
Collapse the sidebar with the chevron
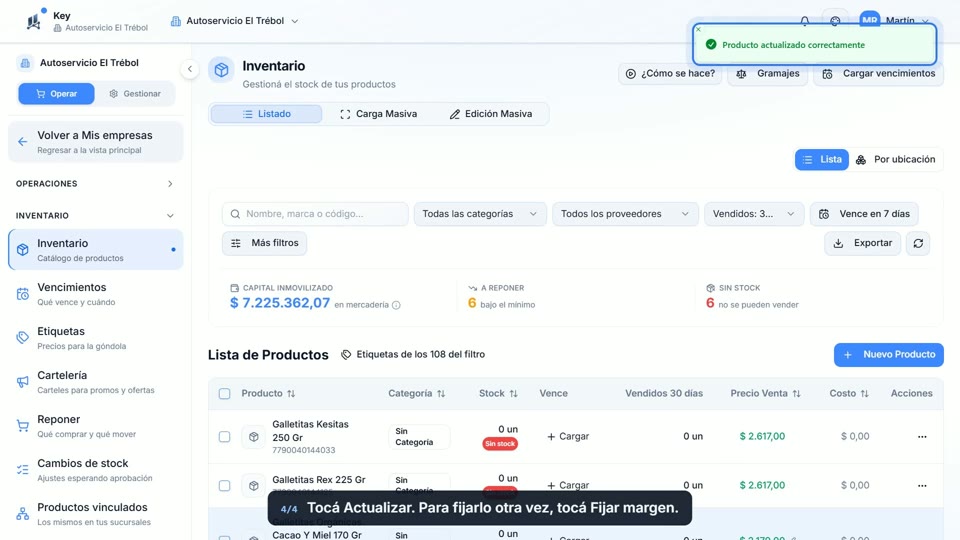[x=190, y=69]
